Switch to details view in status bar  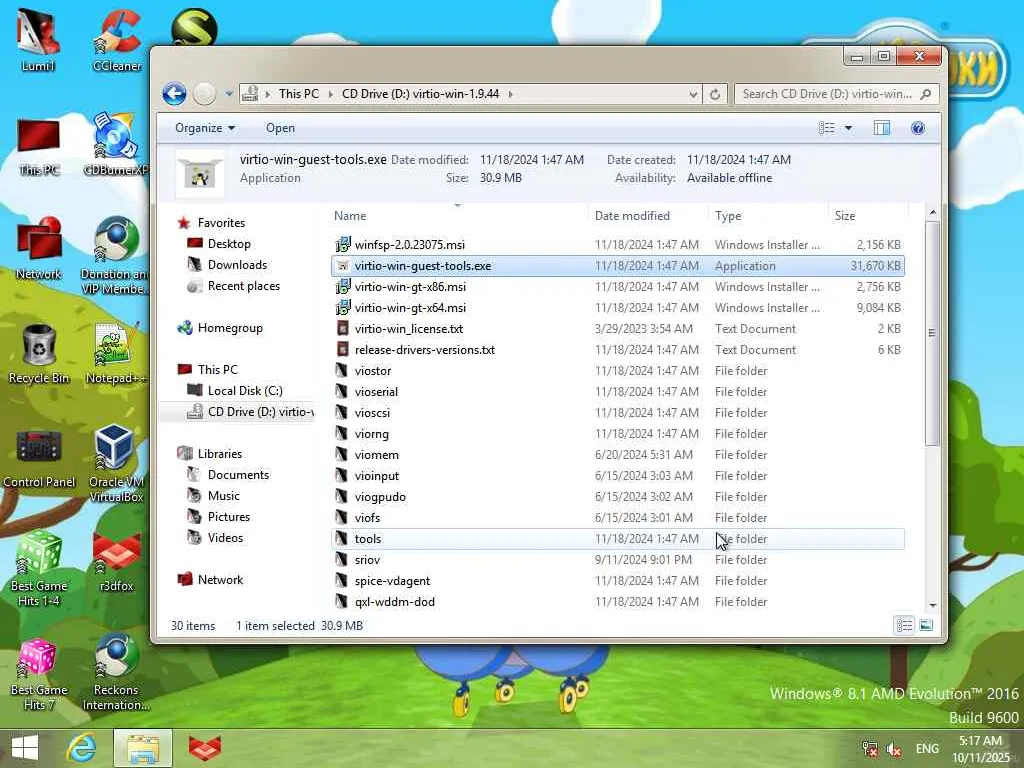pos(904,626)
